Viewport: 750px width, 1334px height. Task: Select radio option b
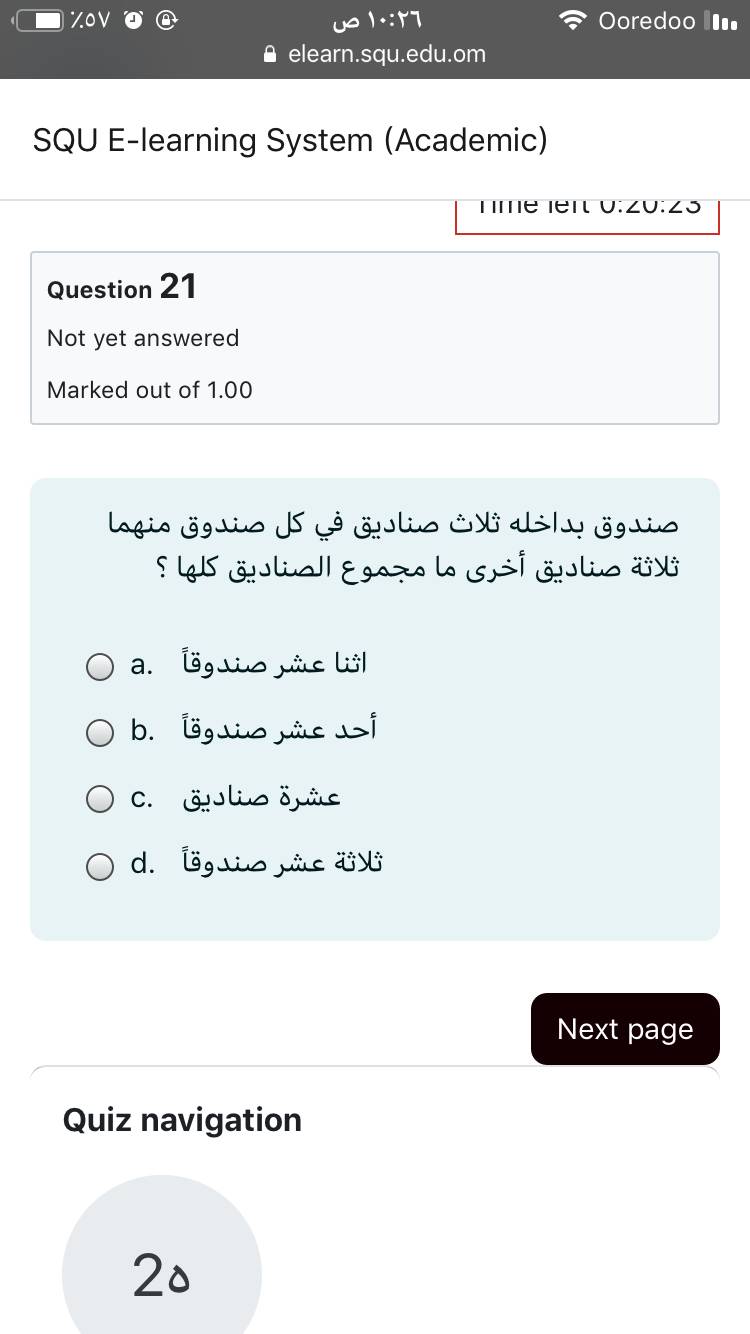click(99, 733)
